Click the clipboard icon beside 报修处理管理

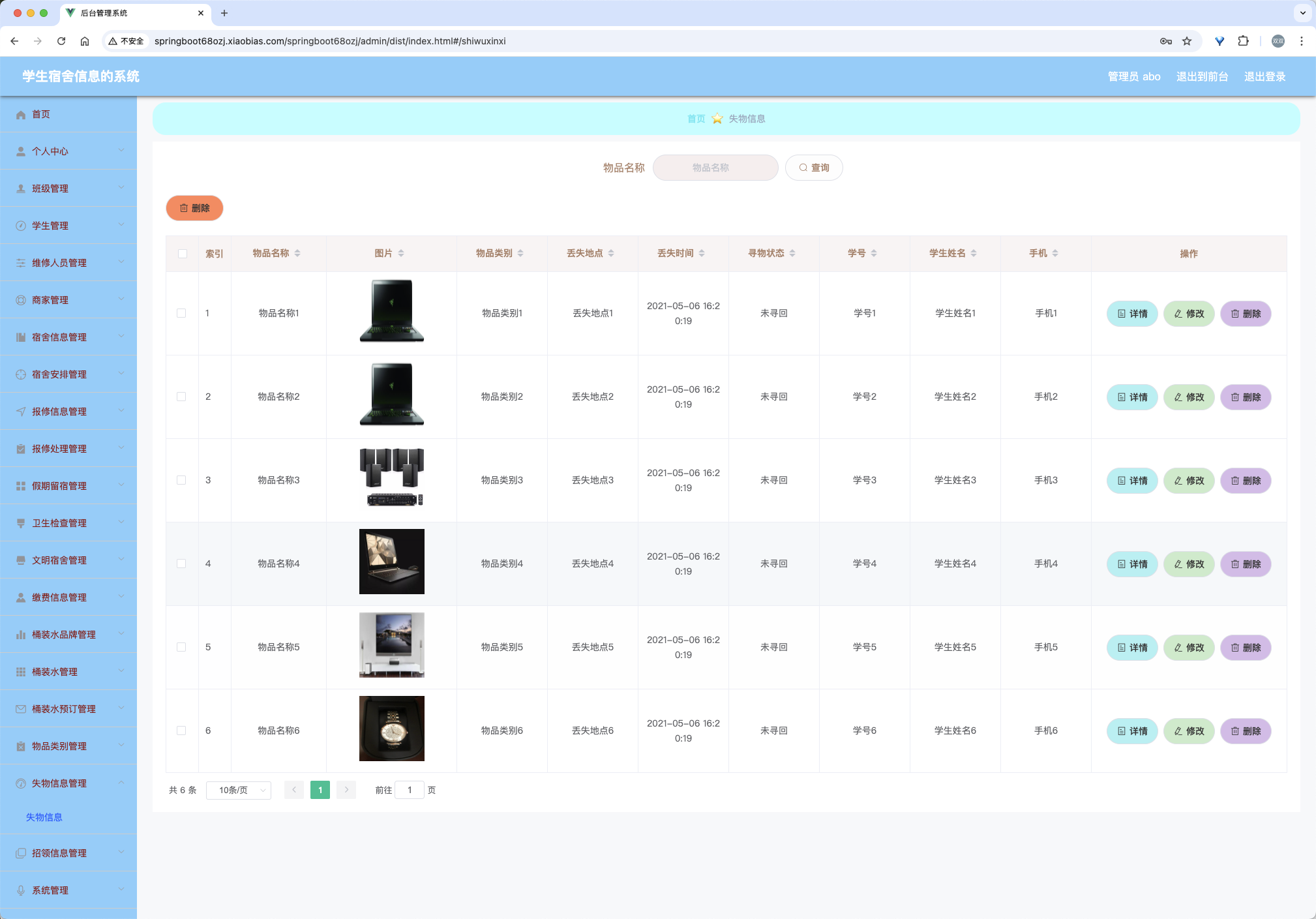[x=21, y=449]
